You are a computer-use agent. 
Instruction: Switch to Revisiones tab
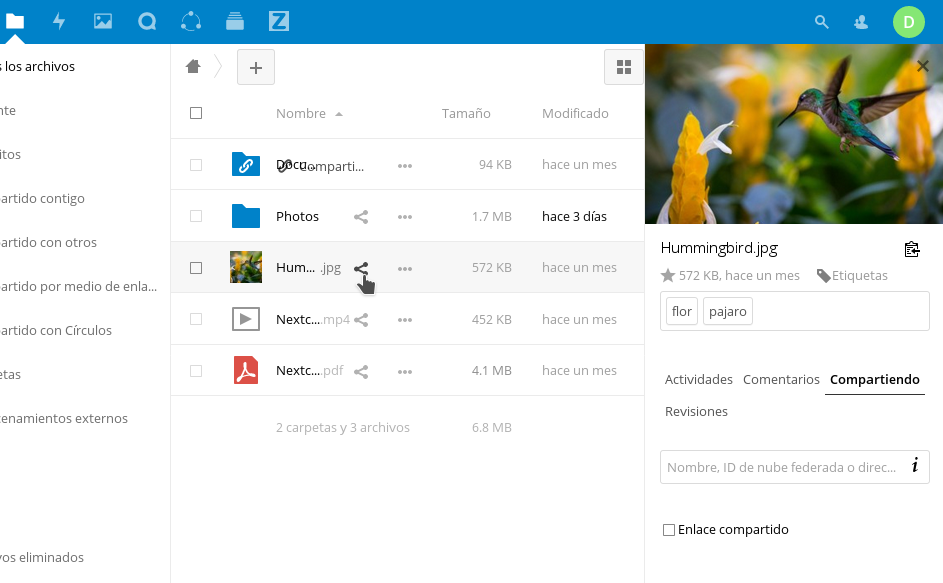coord(696,412)
